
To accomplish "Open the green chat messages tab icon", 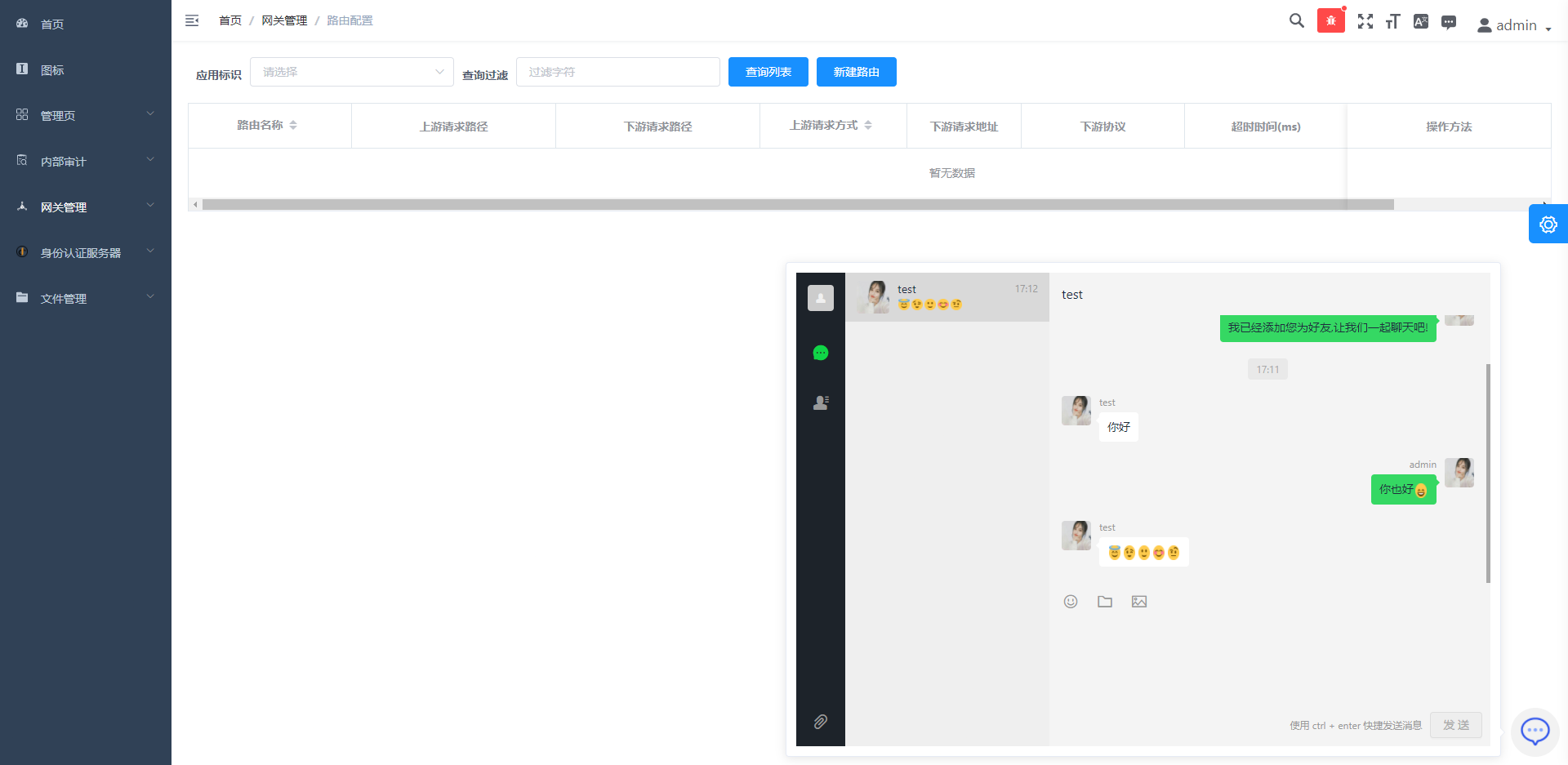I will (x=821, y=353).
